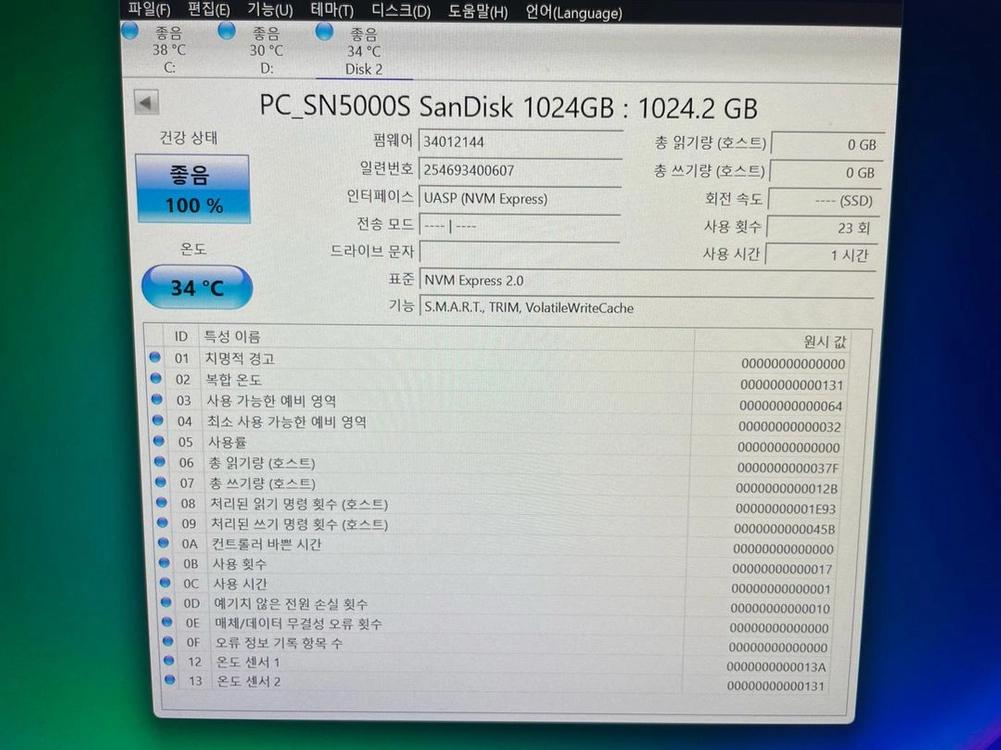Select the 사용률 attribute name
1001x750 pixels.
click(x=227, y=442)
